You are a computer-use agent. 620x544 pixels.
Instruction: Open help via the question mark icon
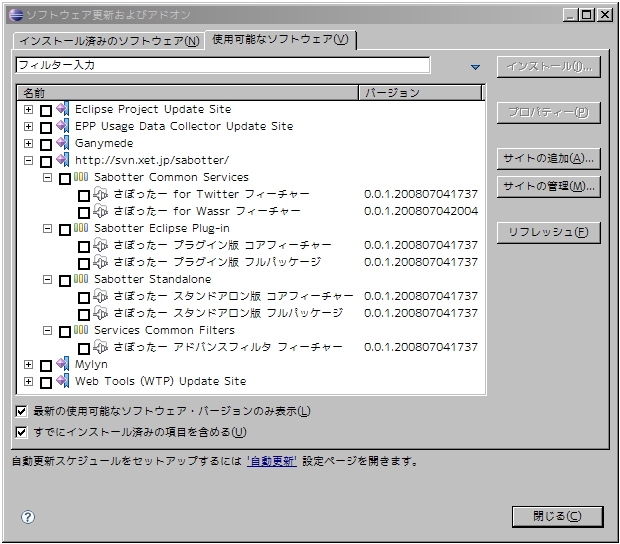pos(28,517)
